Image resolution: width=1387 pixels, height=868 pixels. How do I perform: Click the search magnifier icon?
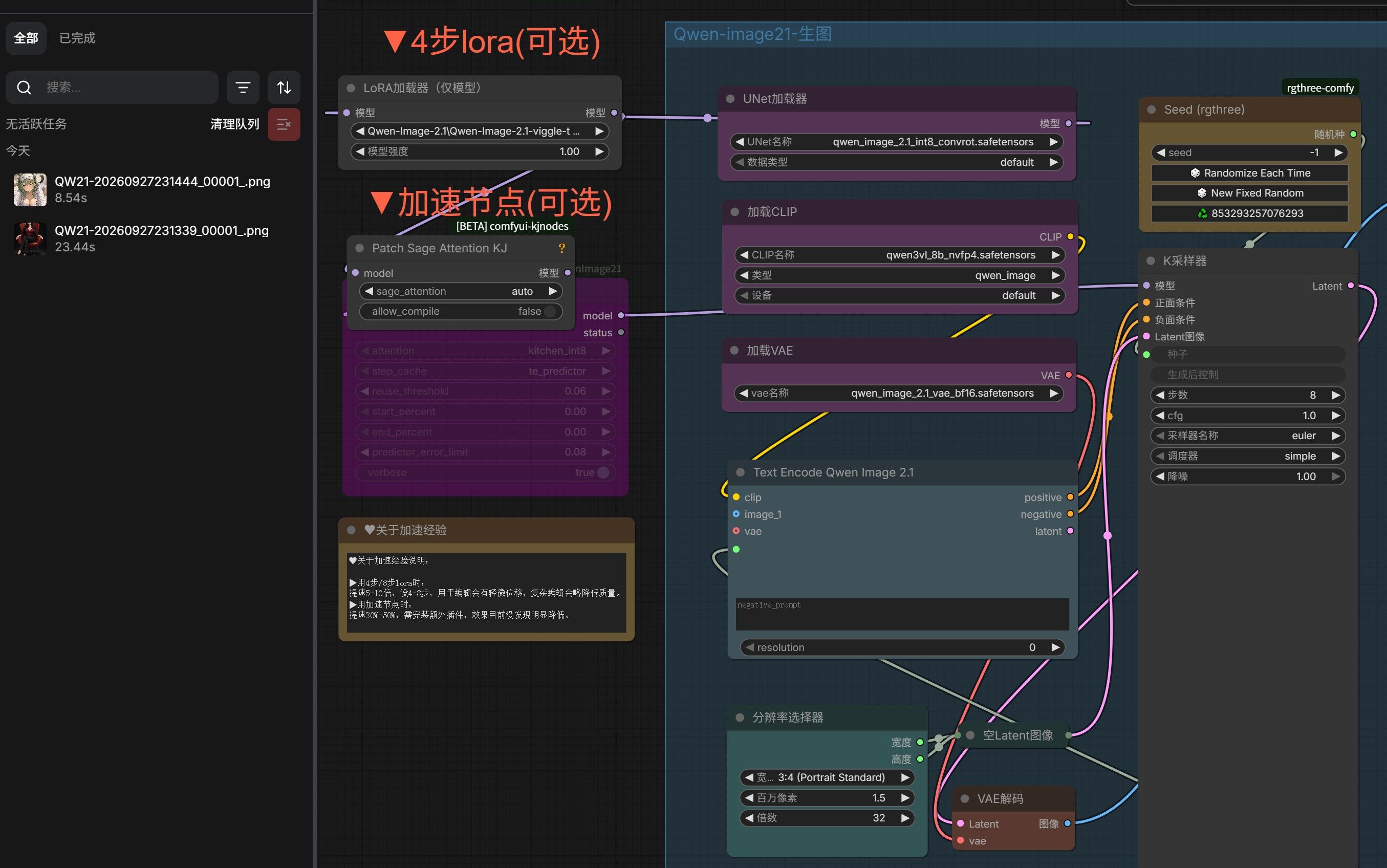click(x=24, y=87)
